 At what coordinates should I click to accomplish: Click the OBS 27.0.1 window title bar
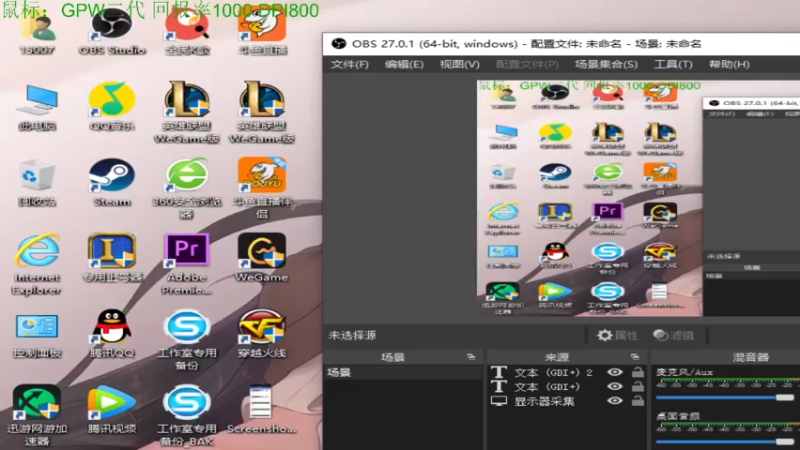point(561,44)
